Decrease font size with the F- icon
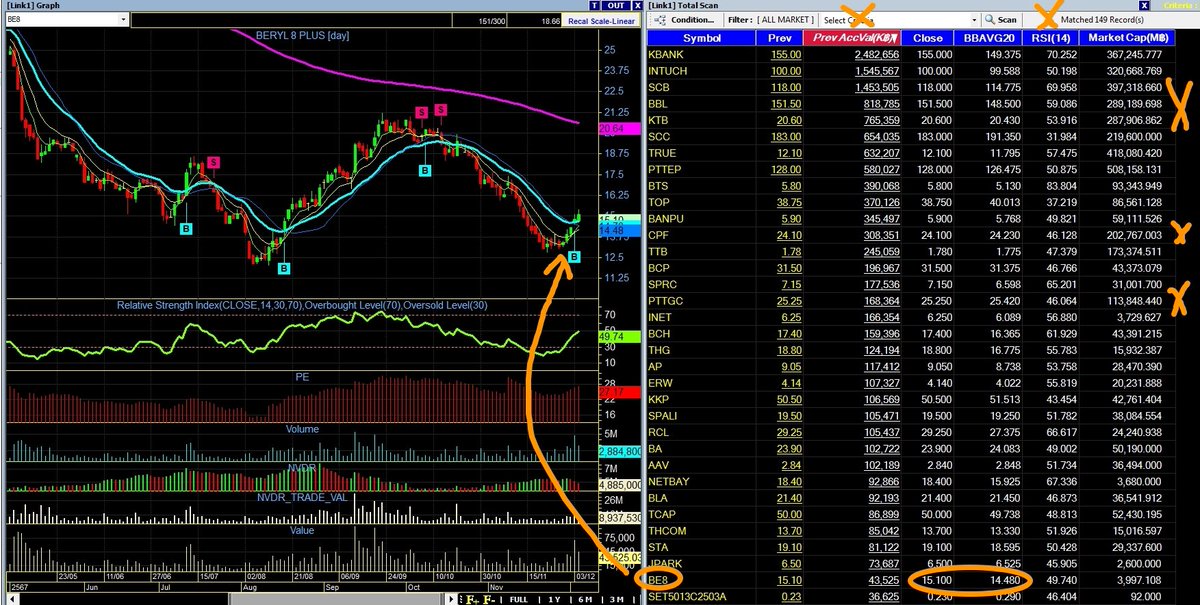The width and height of the screenshot is (1200, 605). 489,599
